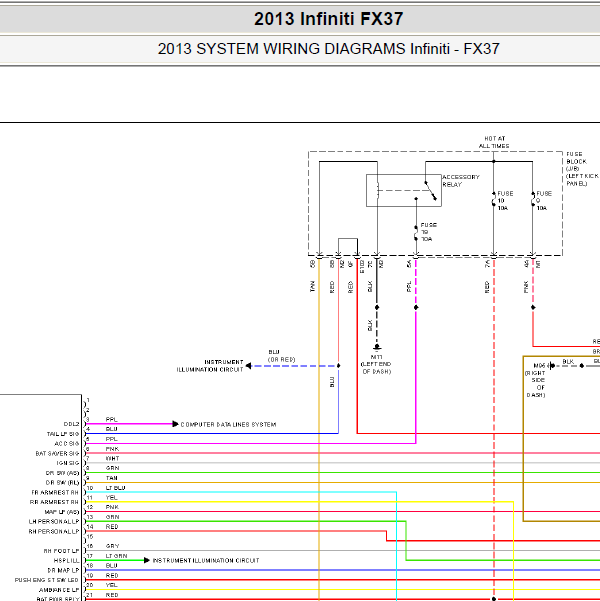600x601 pixels.
Task: Click the "RR ARMREST RH" pin label
Action: (54, 502)
